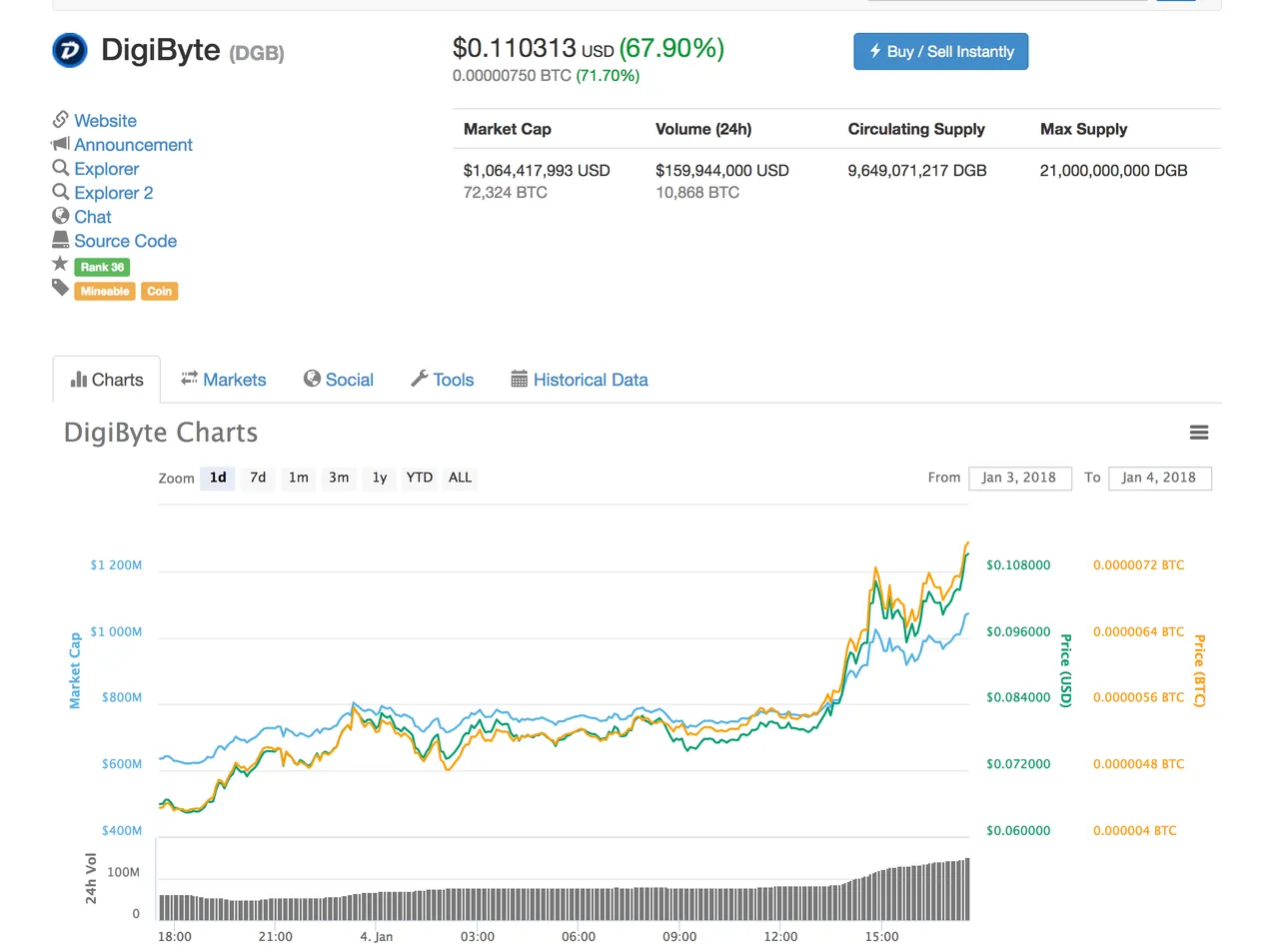Click the 10,868 BTC volume value
The width and height of the screenshot is (1279, 952).
click(x=697, y=192)
